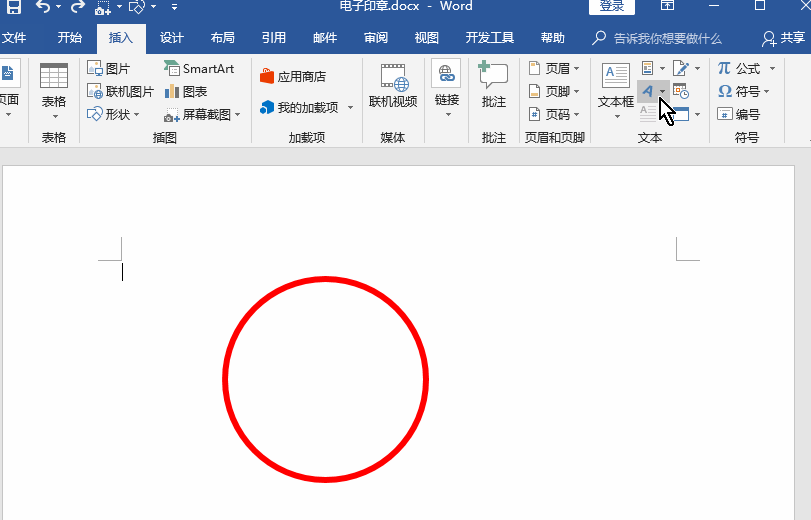The width and height of the screenshot is (811, 520).
Task: Switch to the 视图 tab
Action: (427, 38)
